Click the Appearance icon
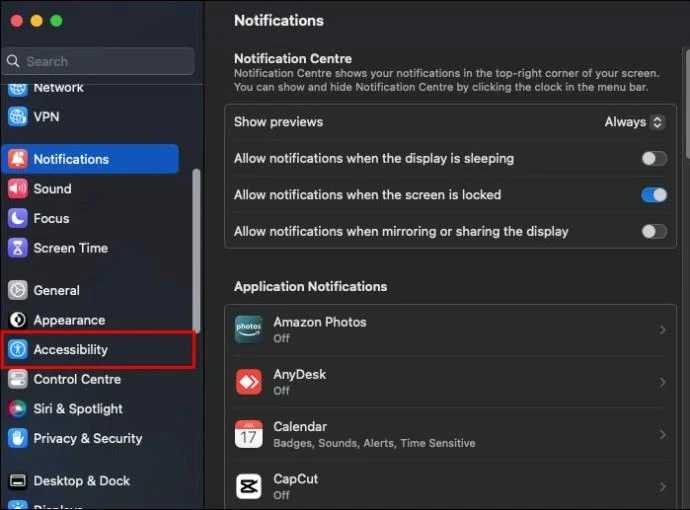 click(18, 320)
